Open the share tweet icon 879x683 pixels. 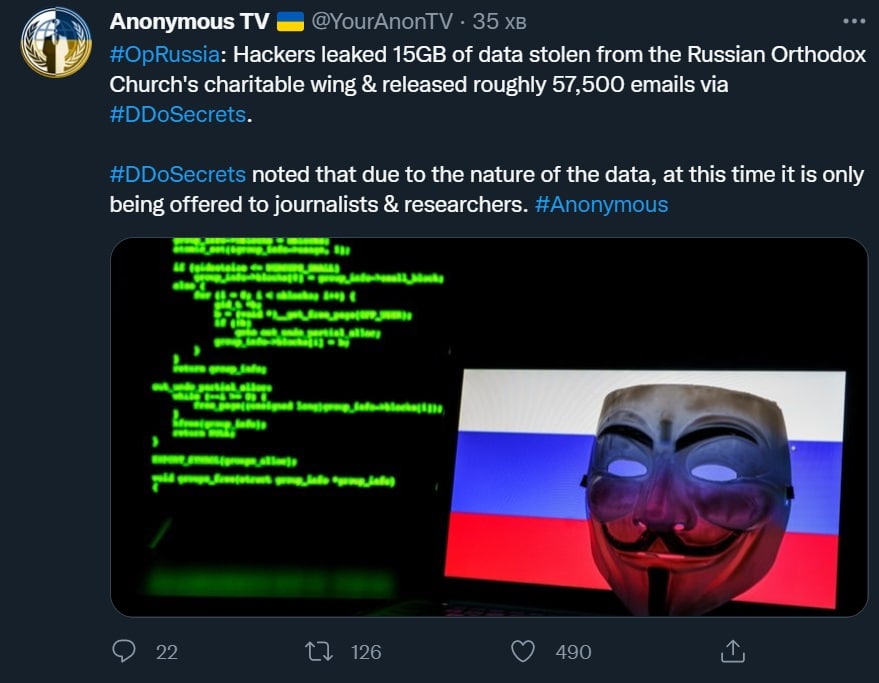pos(732,651)
